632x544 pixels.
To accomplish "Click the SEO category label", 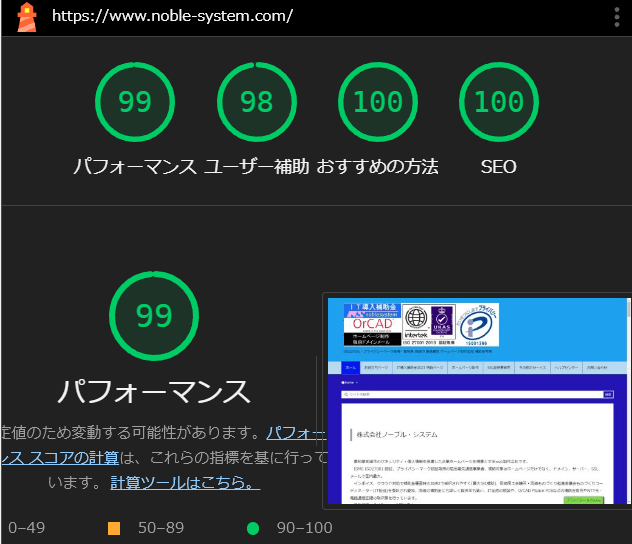I will point(498,167).
